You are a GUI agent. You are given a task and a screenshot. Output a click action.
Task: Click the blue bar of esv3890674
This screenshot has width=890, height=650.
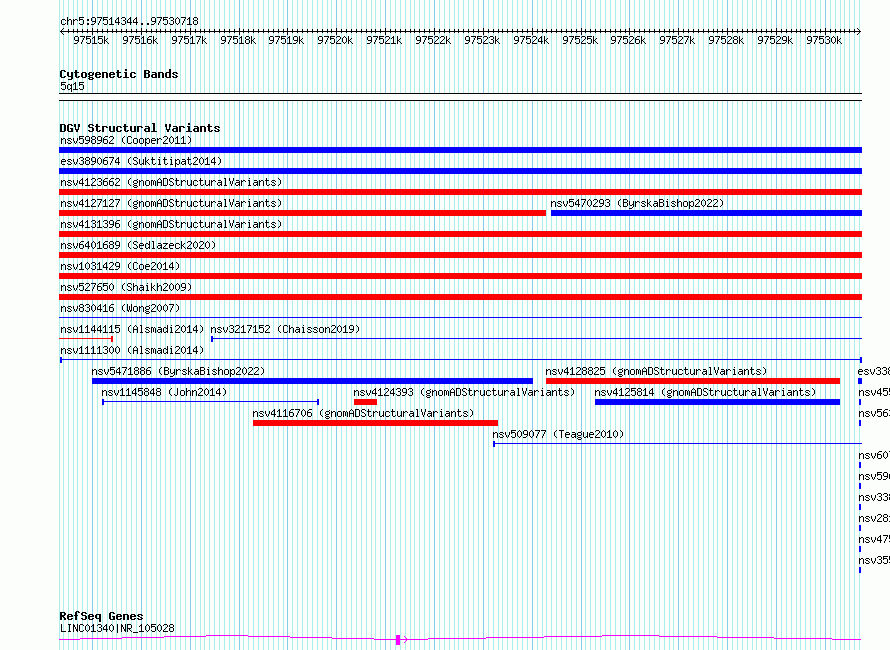460,171
